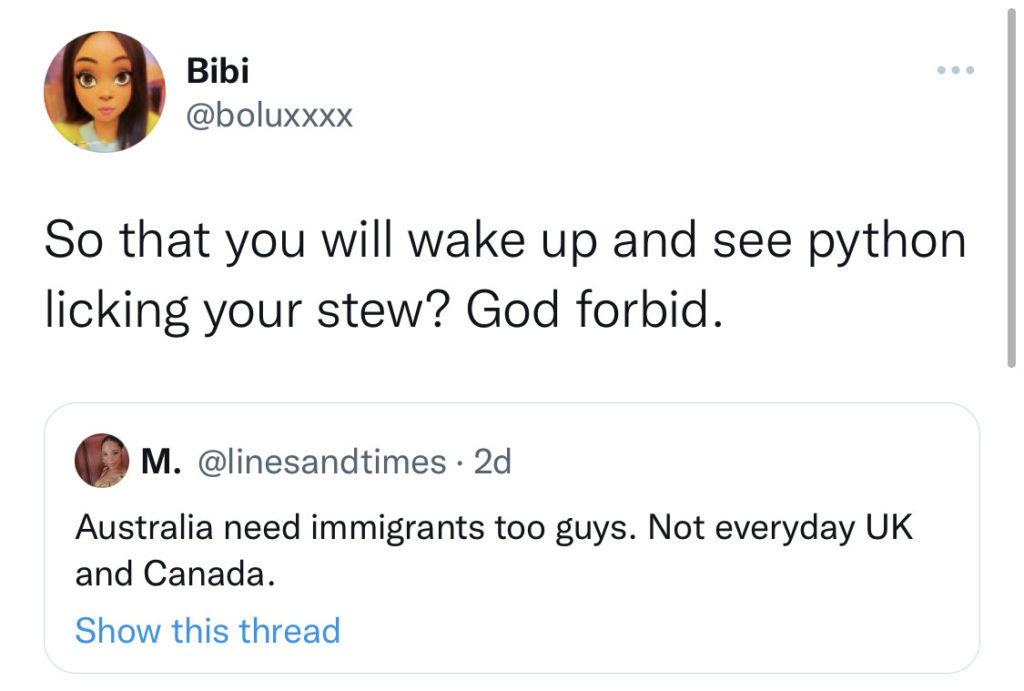Viewport: 1024px width, 691px height.
Task: Click the @boluxxxx handle
Action: (x=270, y=117)
